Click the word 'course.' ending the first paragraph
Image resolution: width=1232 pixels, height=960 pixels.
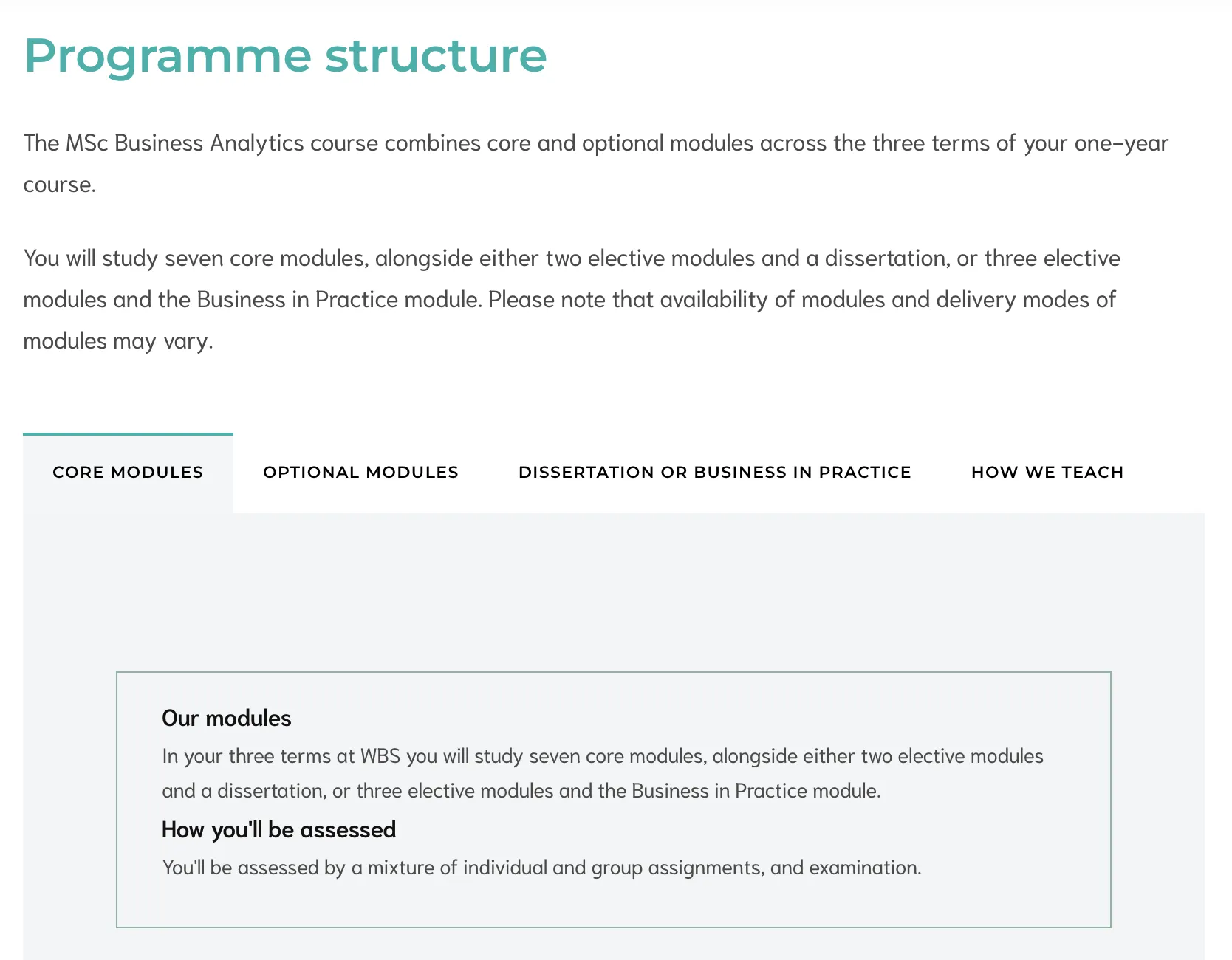point(60,185)
